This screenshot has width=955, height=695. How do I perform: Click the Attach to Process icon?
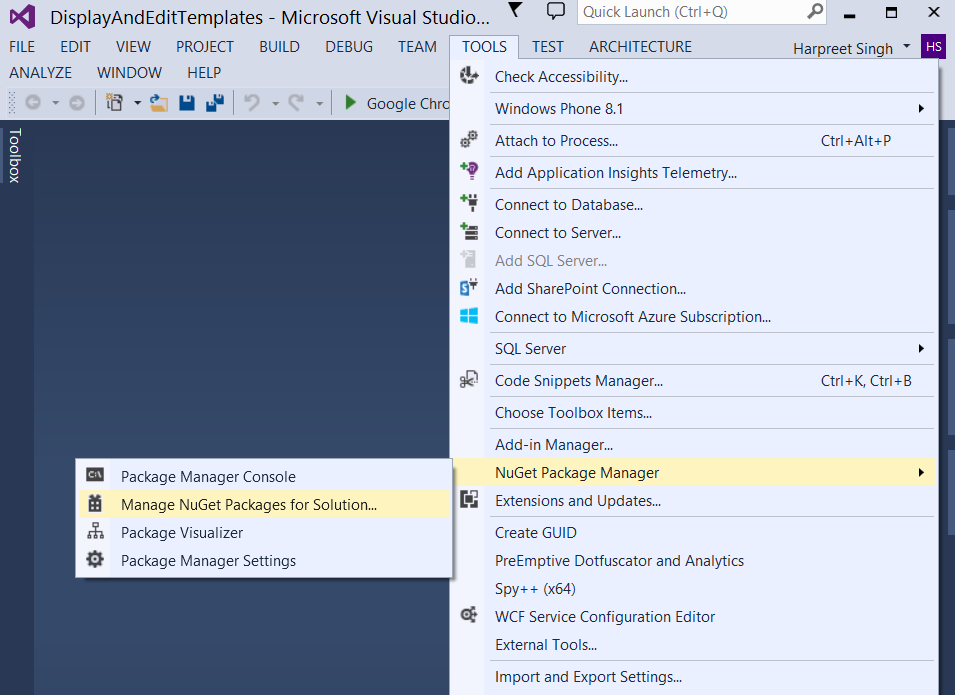pyautogui.click(x=469, y=141)
